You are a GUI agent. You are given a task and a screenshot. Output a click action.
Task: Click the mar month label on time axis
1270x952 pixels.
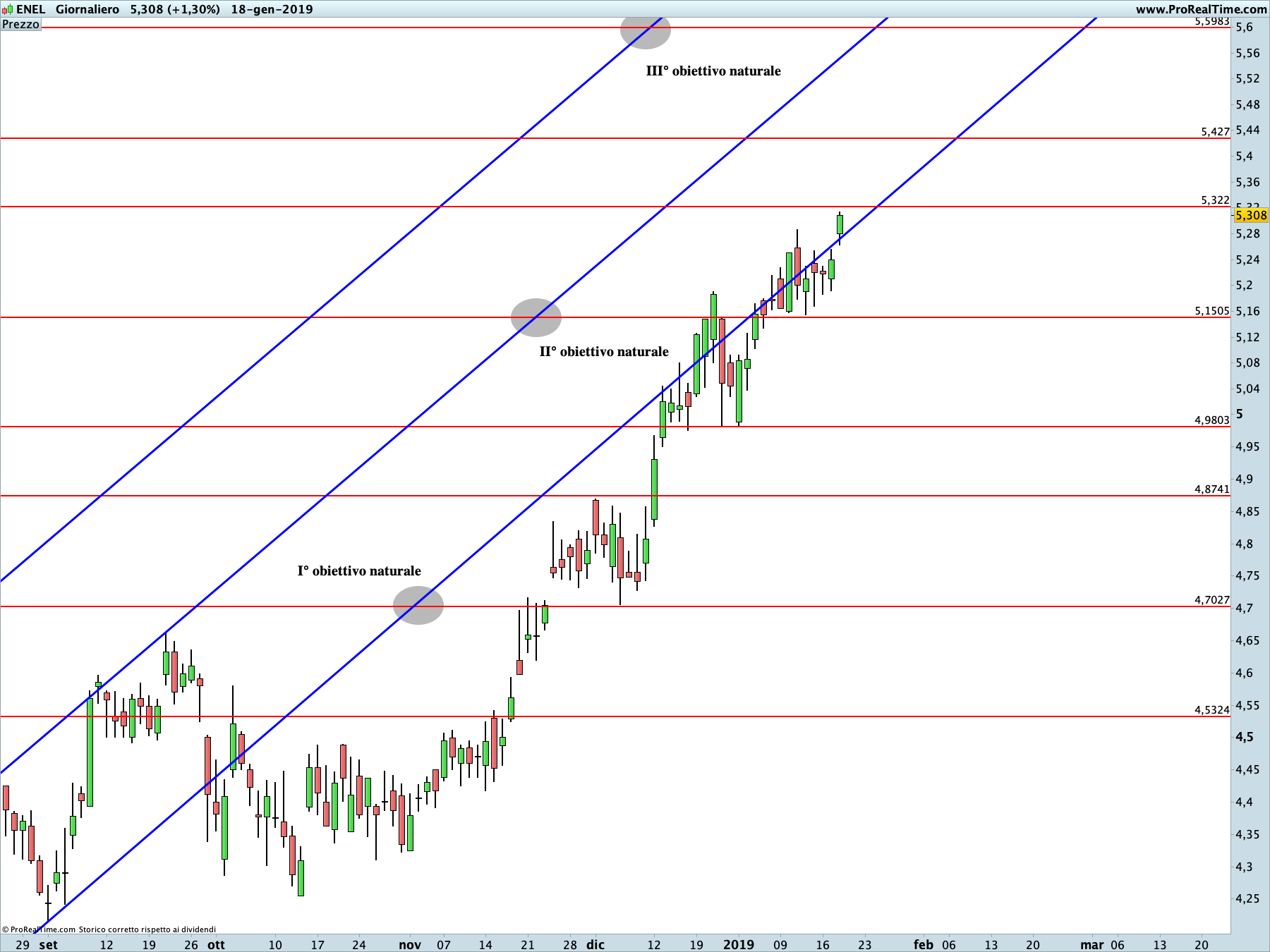1092,945
